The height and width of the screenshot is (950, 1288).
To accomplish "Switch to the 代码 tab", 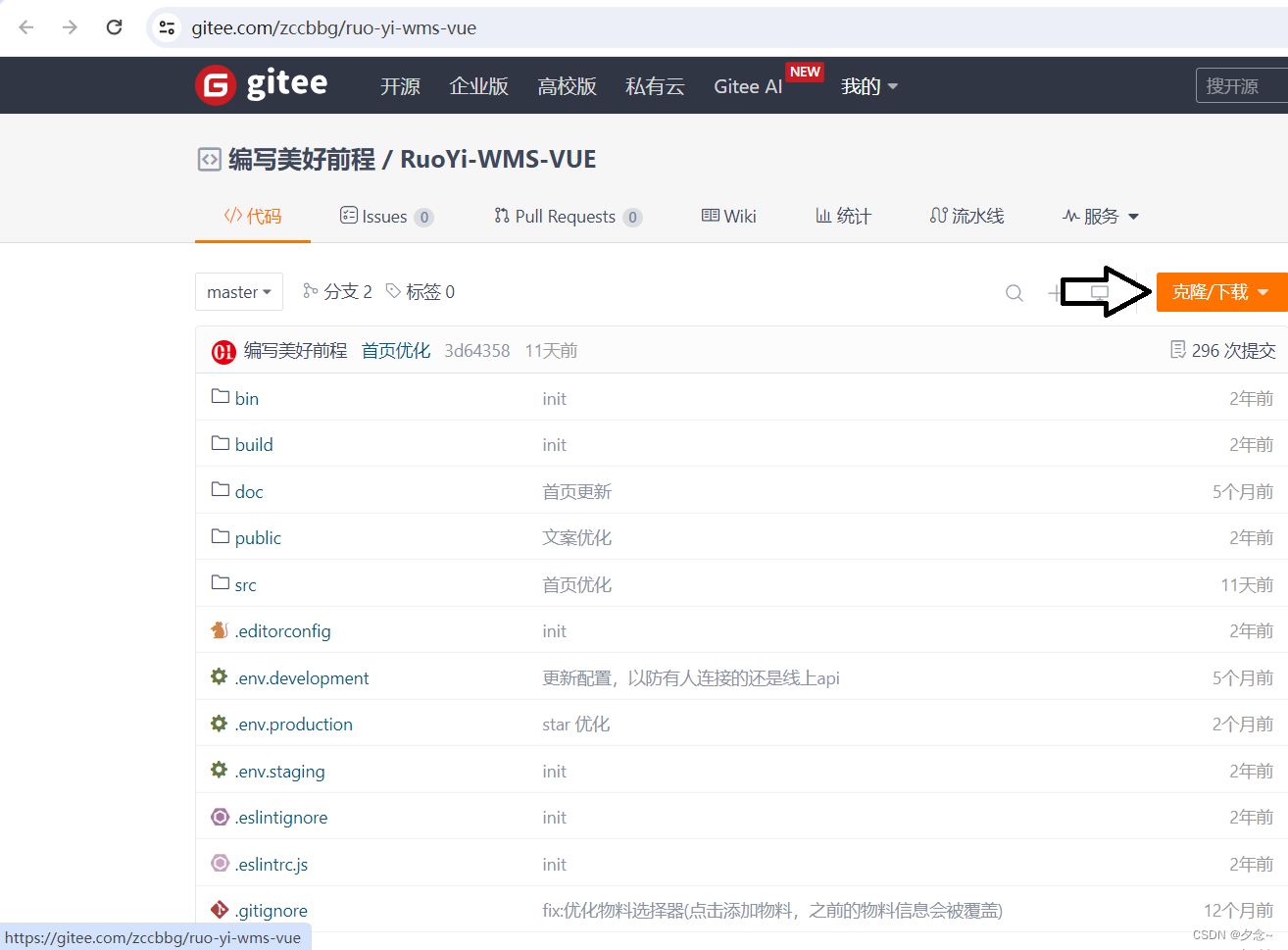I will coord(253,216).
